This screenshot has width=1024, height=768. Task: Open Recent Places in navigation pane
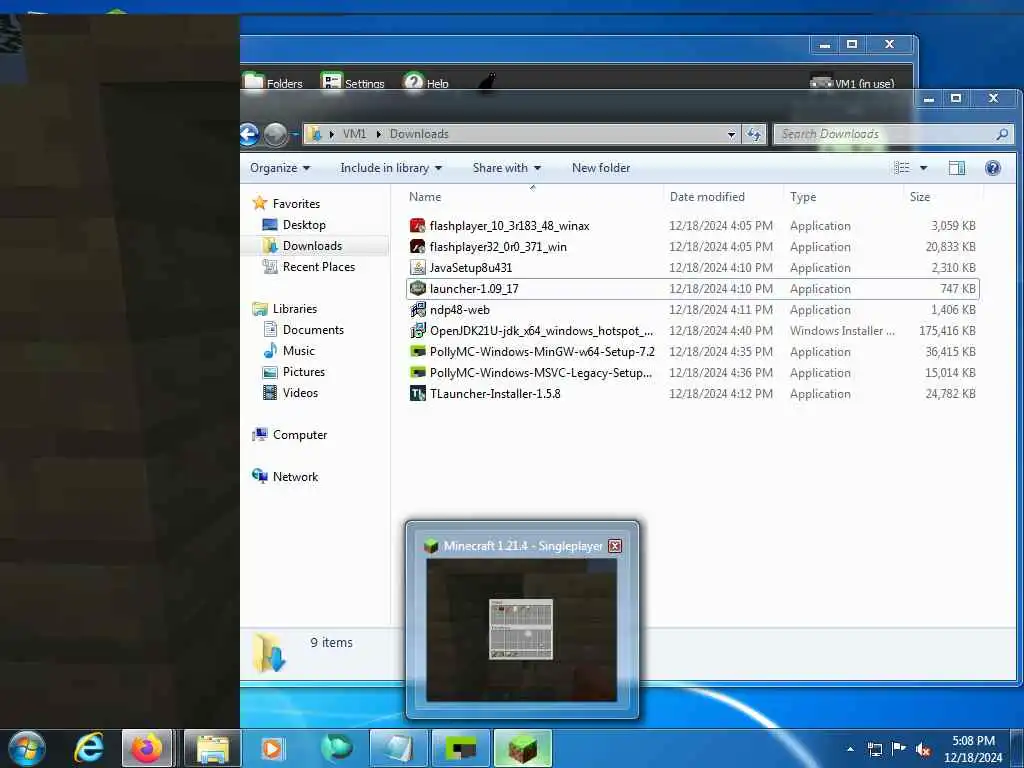coord(319,266)
